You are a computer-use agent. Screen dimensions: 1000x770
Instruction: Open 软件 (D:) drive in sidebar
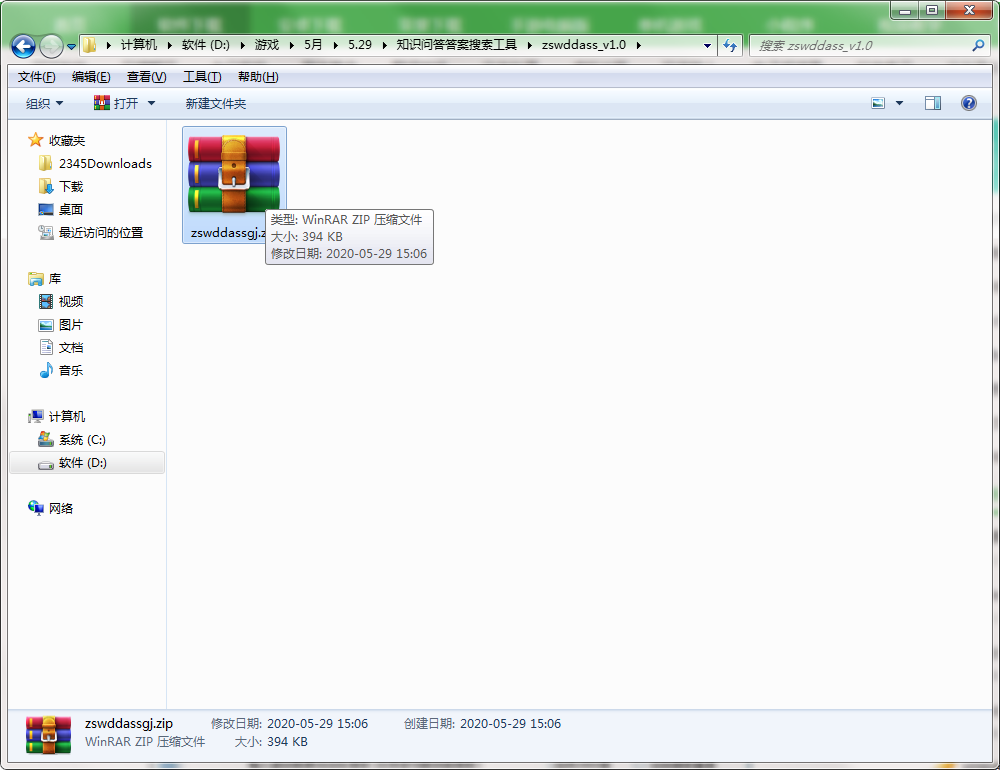87,463
